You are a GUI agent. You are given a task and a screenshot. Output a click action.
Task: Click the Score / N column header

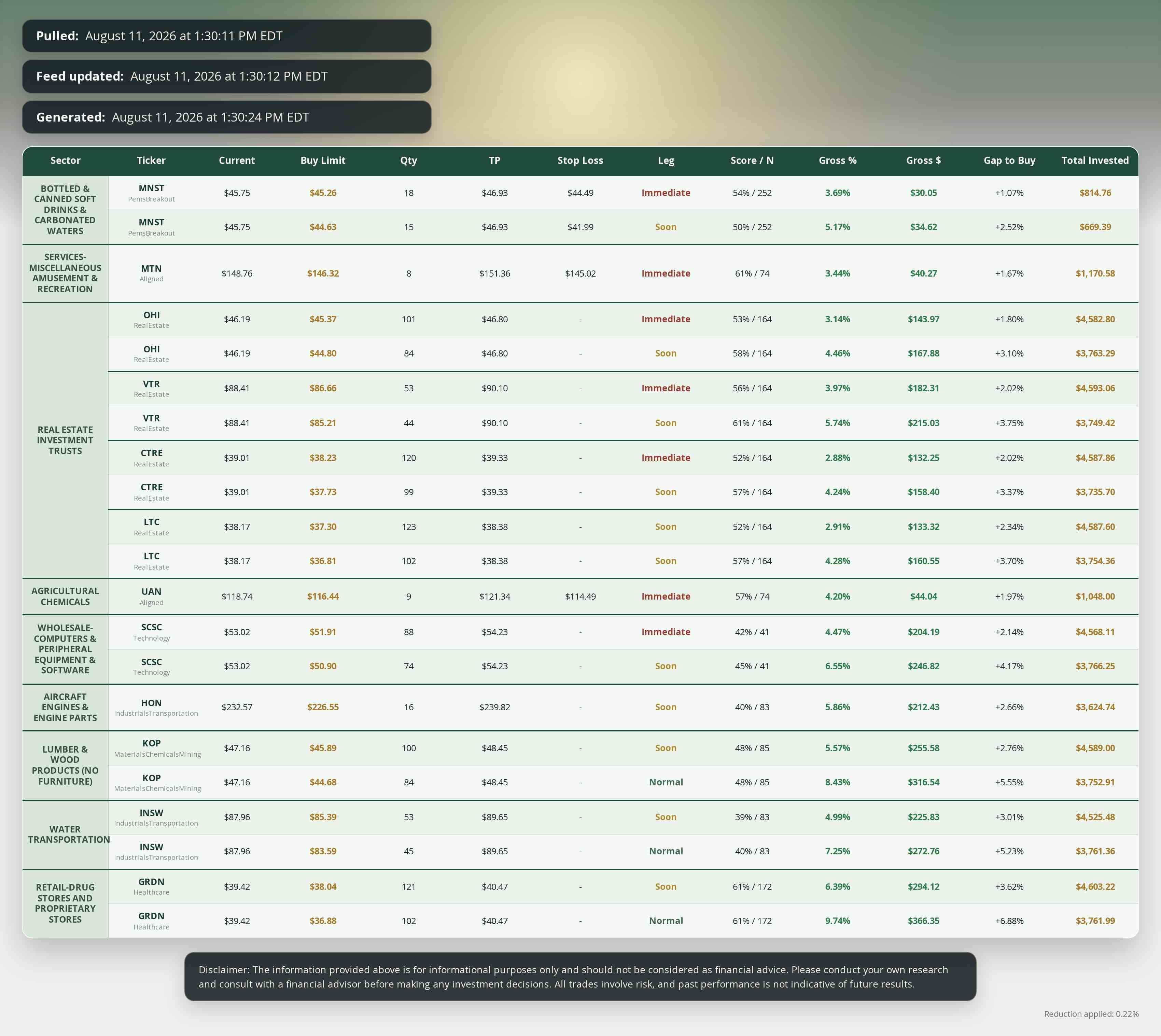tap(752, 160)
